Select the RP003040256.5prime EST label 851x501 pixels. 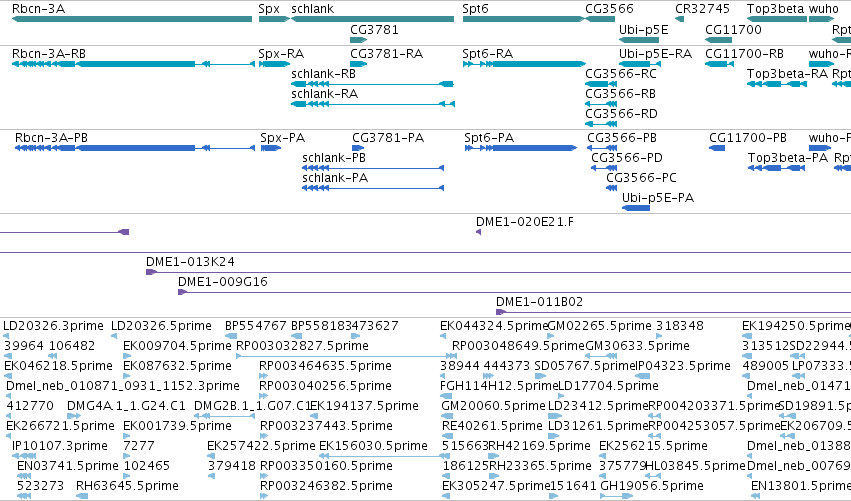[x=325, y=386]
